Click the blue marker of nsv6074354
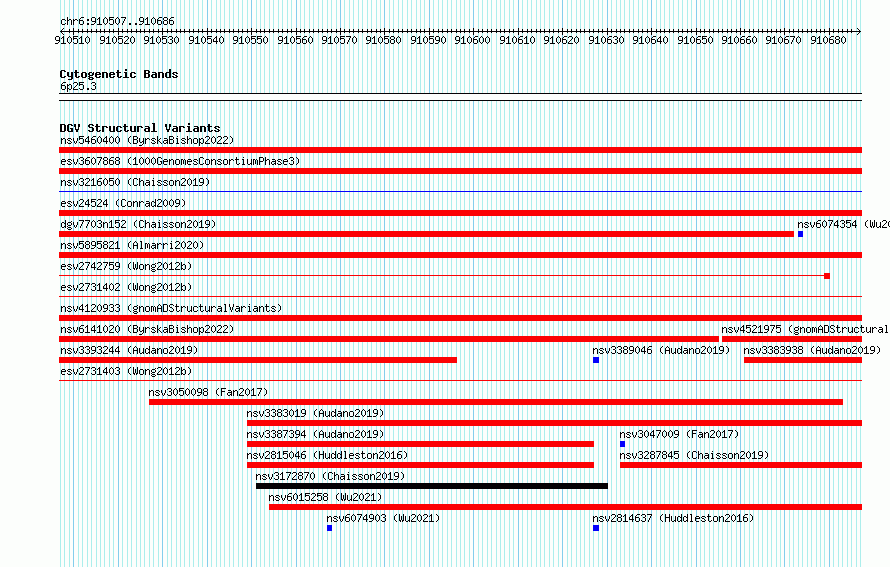 (x=800, y=234)
